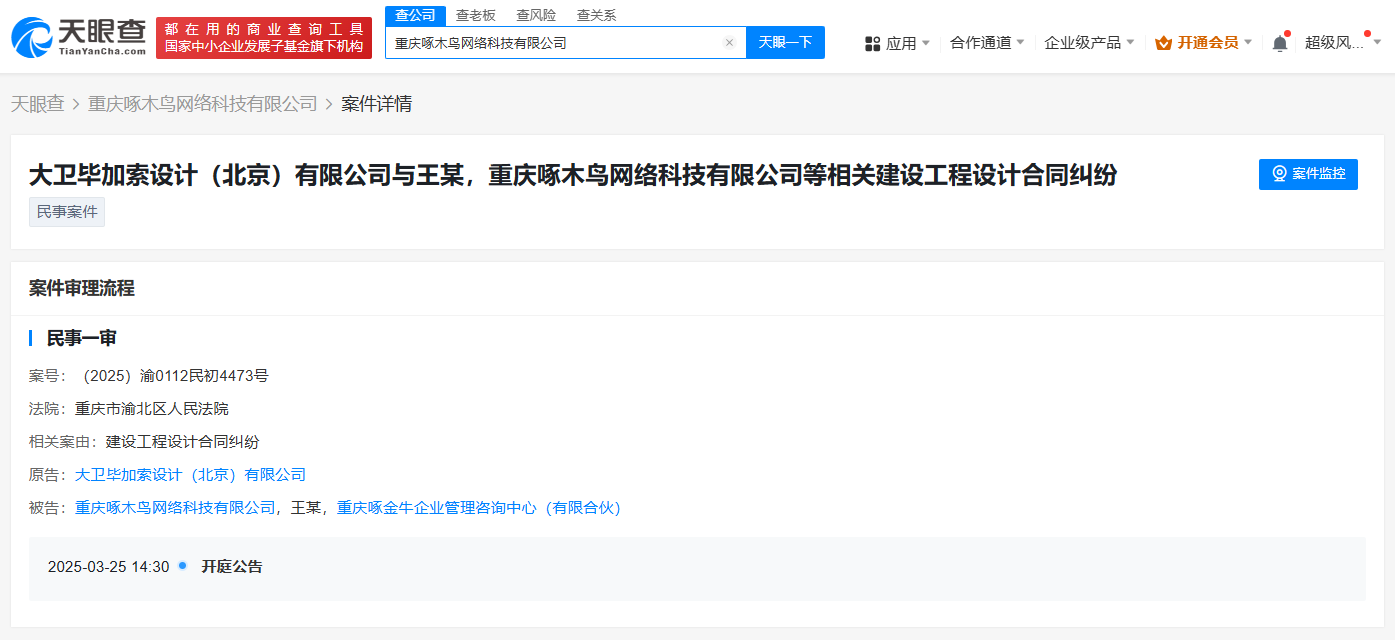
Task: Open 重庆啄金牛企业管理咨询中心（有限合伙） link
Action: pyautogui.click(x=478, y=508)
